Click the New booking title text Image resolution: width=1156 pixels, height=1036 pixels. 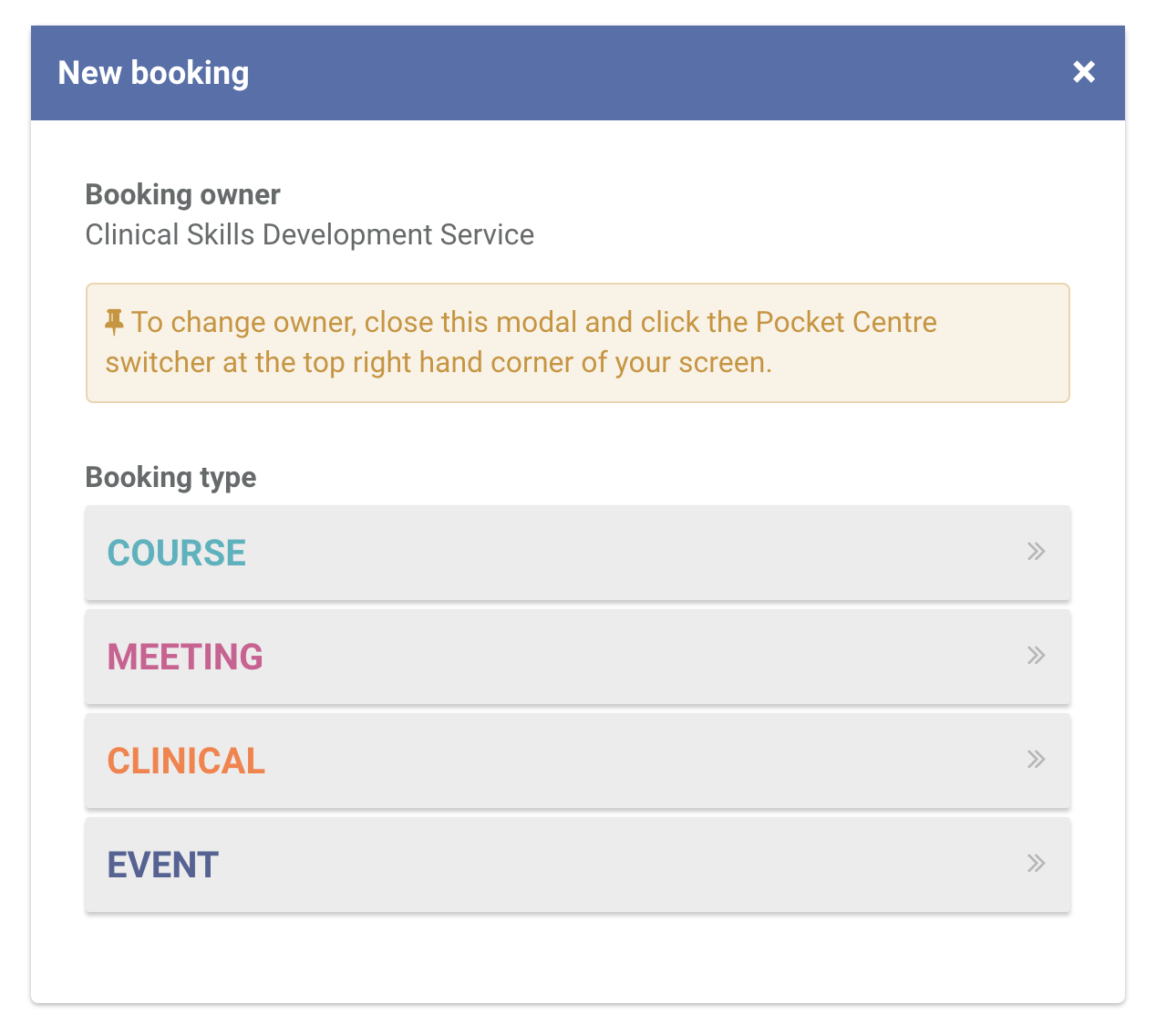pos(153,73)
